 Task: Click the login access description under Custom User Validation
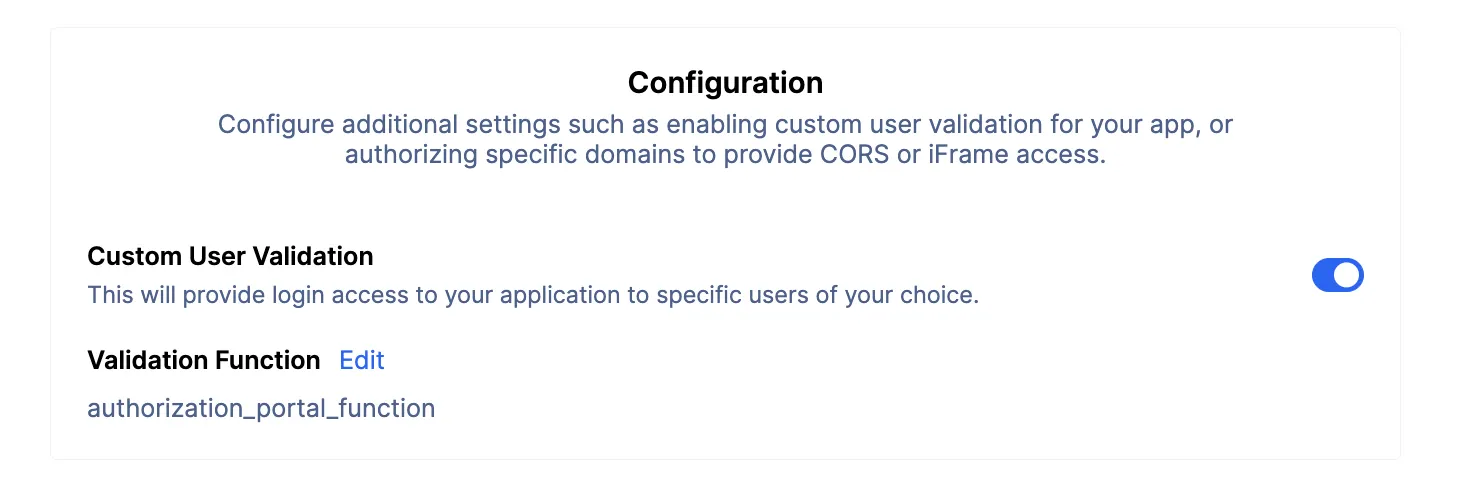[x=533, y=296]
